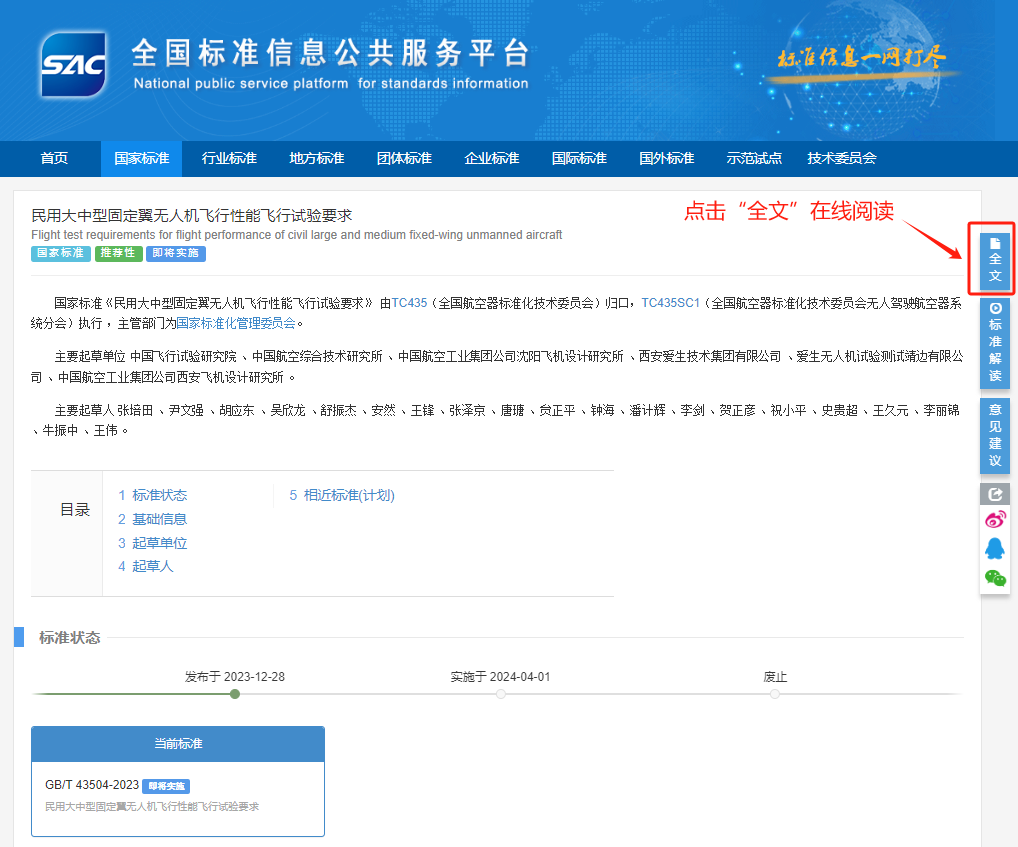Viewport: 1018px width, 847px height.
Task: Open the TC435SC1 subcommittee link
Action: pyautogui.click(x=670, y=302)
